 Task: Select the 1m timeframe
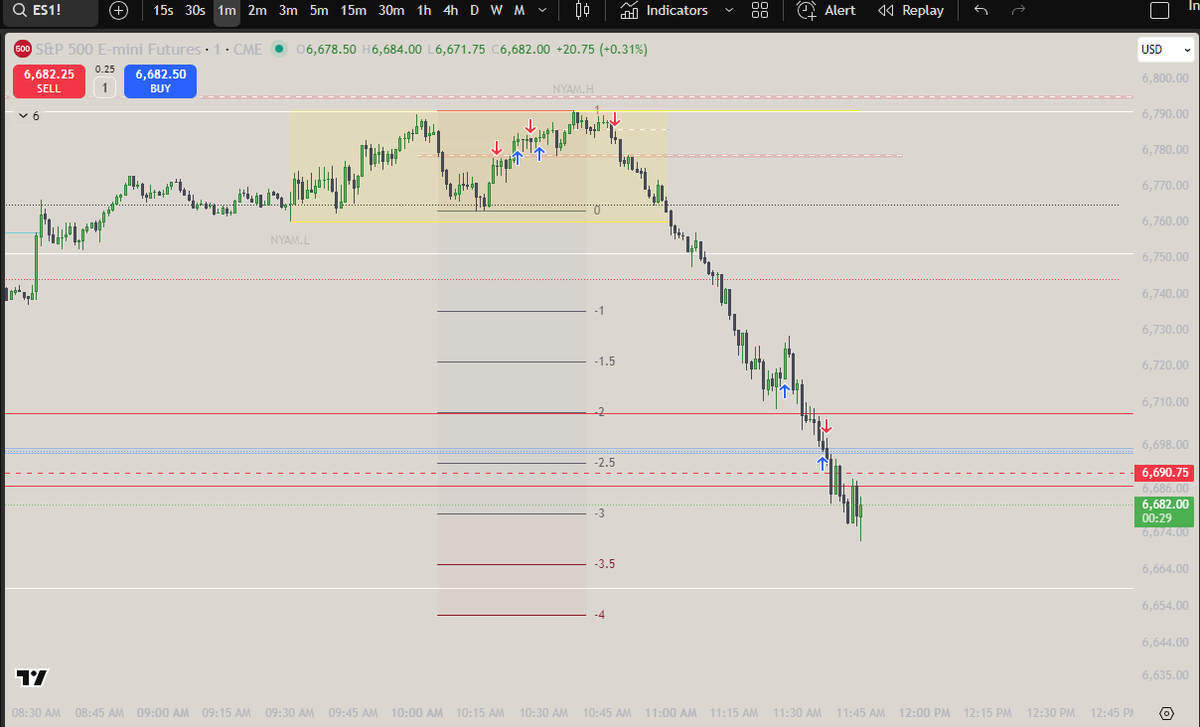pos(227,11)
